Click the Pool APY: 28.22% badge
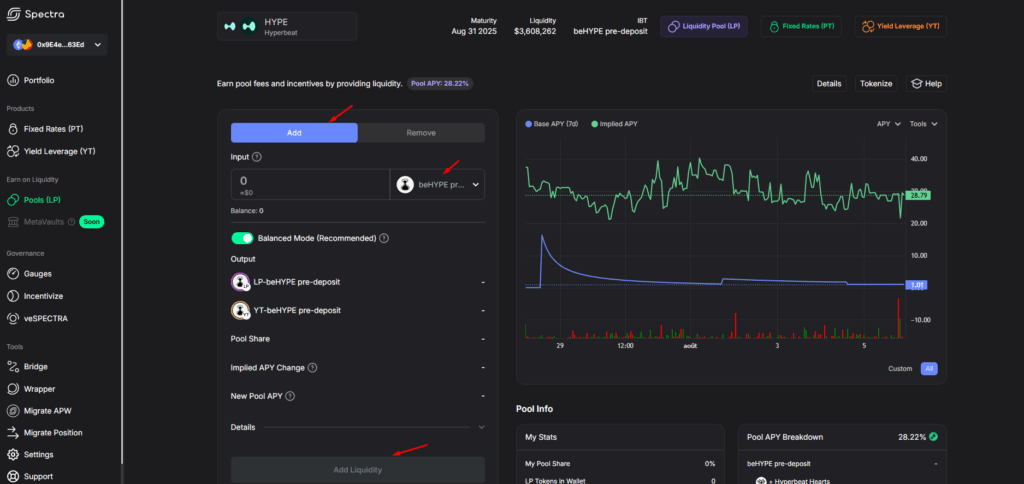The width and height of the screenshot is (1024, 484). pyautogui.click(x=440, y=84)
